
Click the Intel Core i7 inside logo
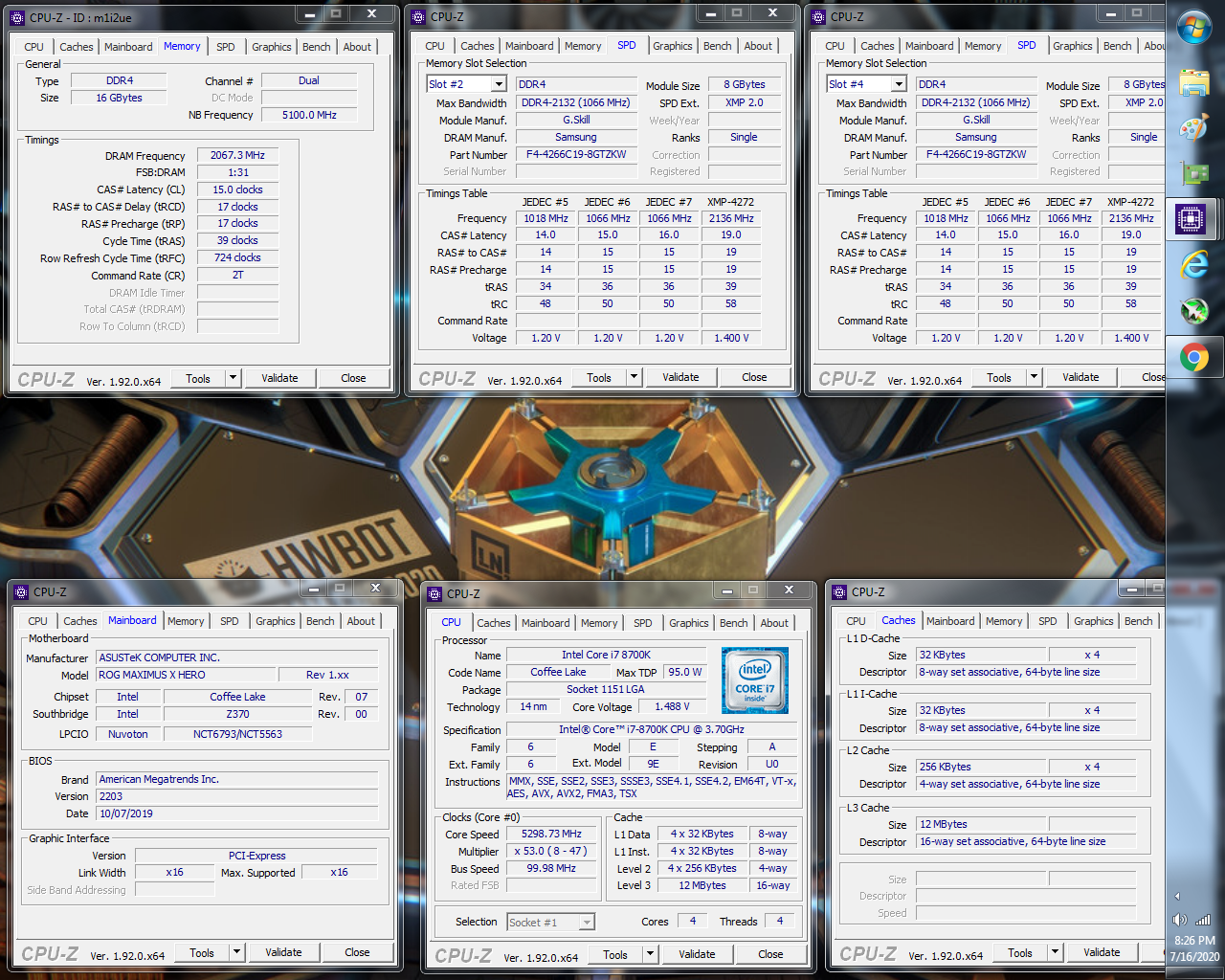[755, 679]
